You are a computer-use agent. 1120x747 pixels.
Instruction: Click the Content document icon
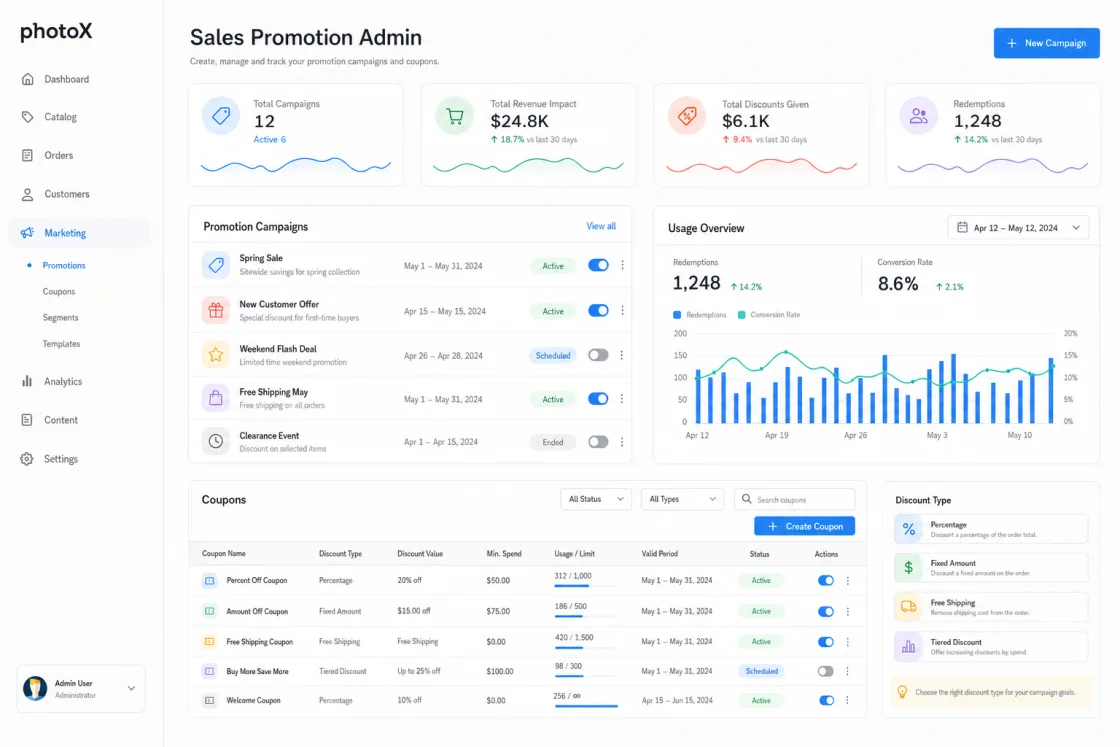[27, 420]
